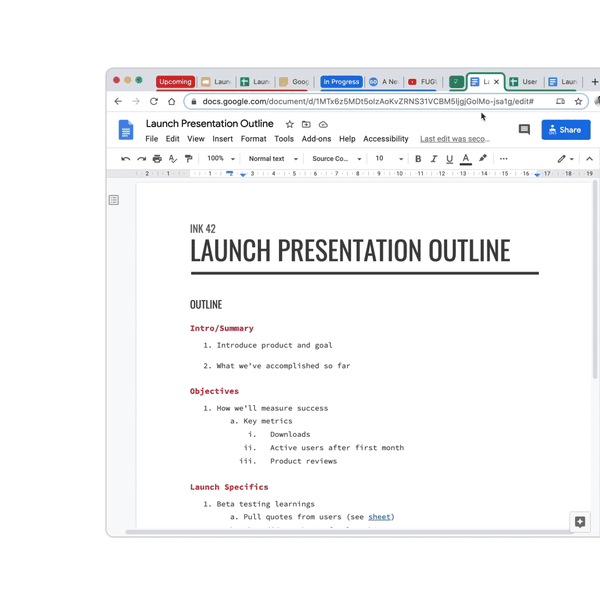Click the Explore button at bottom right
This screenshot has height=600, width=600.
[x=580, y=522]
